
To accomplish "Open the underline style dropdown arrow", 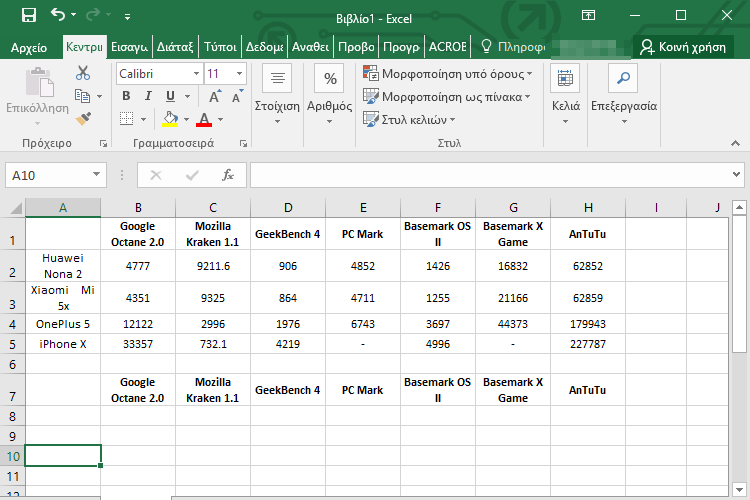I will coord(188,96).
